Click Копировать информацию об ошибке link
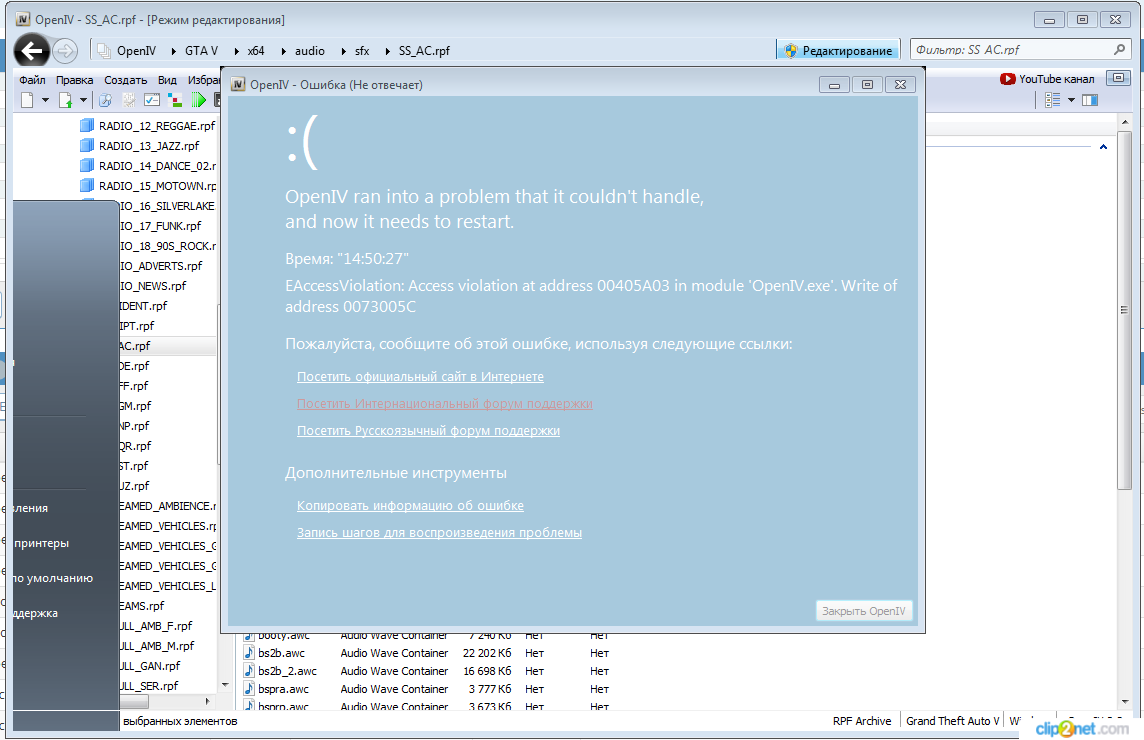The height and width of the screenshot is (740, 1144). (410, 506)
